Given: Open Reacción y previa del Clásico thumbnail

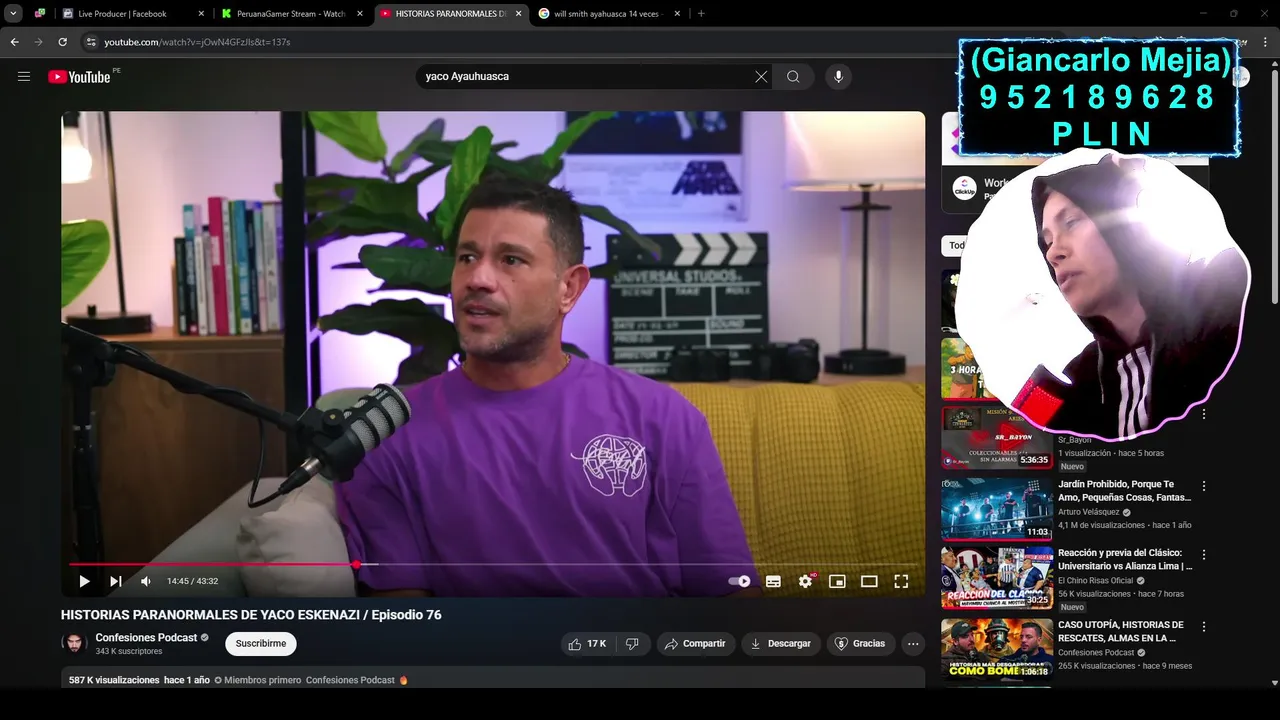Looking at the screenshot, I should [x=996, y=578].
